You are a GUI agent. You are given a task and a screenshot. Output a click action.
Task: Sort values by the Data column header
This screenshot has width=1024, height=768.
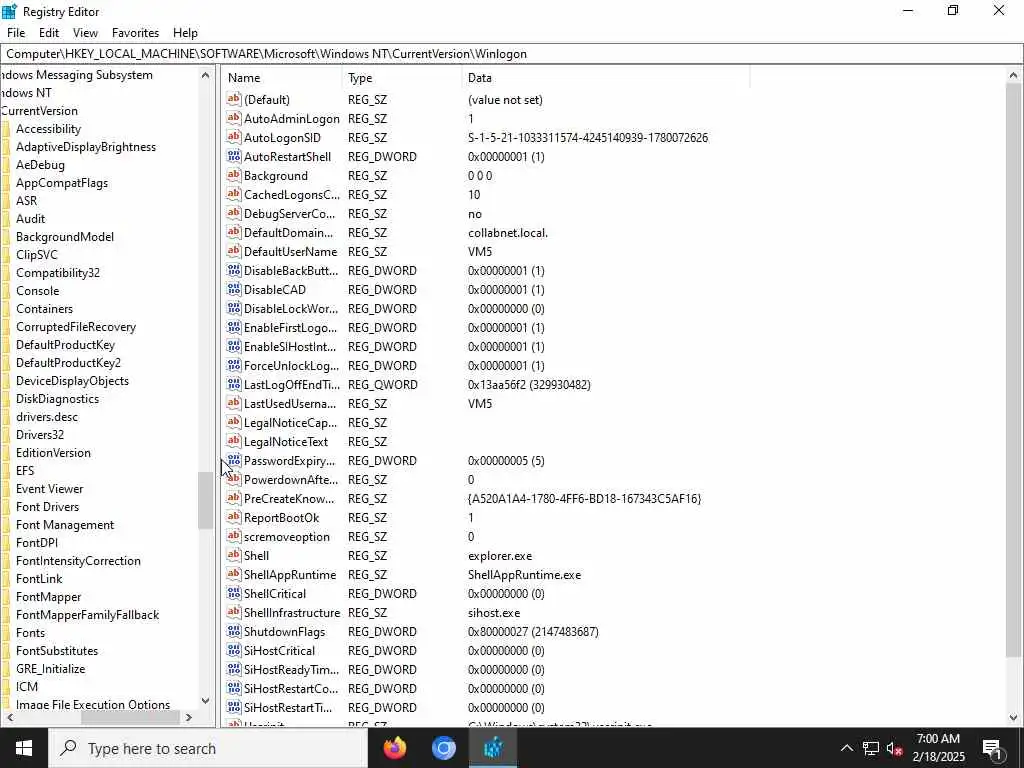click(605, 78)
